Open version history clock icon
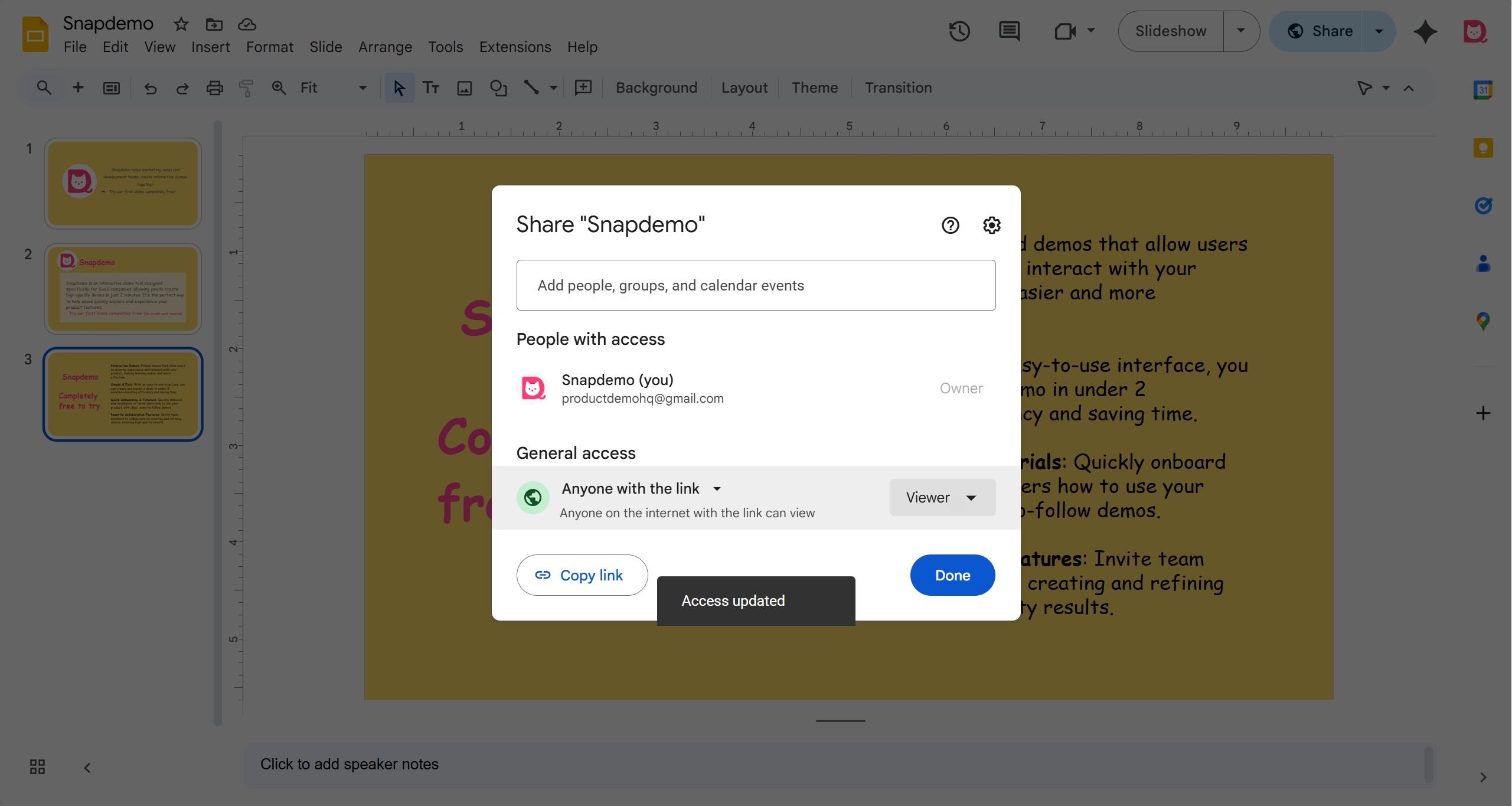The width and height of the screenshot is (1512, 806). 959,31
